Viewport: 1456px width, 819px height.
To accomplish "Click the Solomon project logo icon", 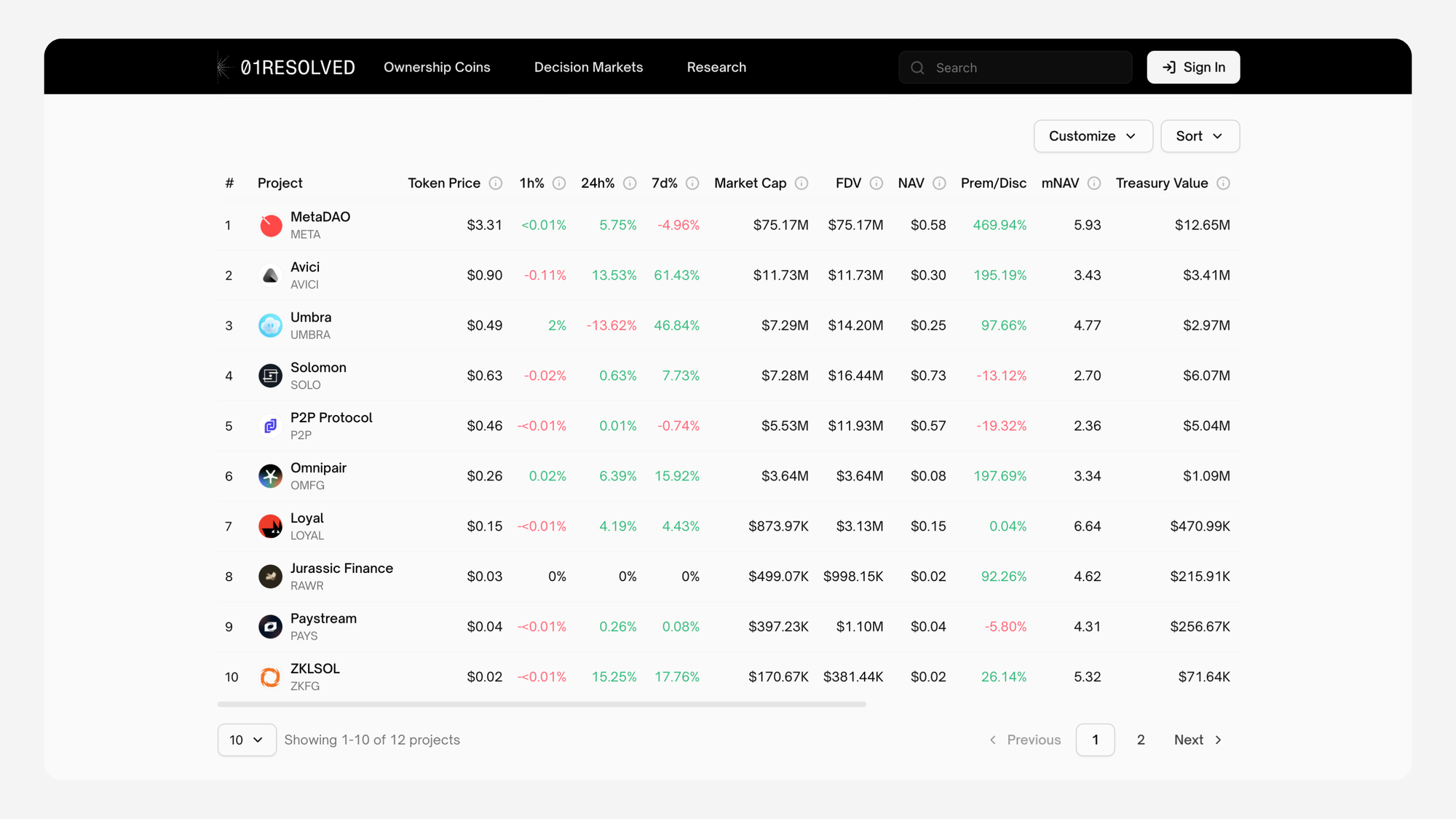I will click(271, 376).
